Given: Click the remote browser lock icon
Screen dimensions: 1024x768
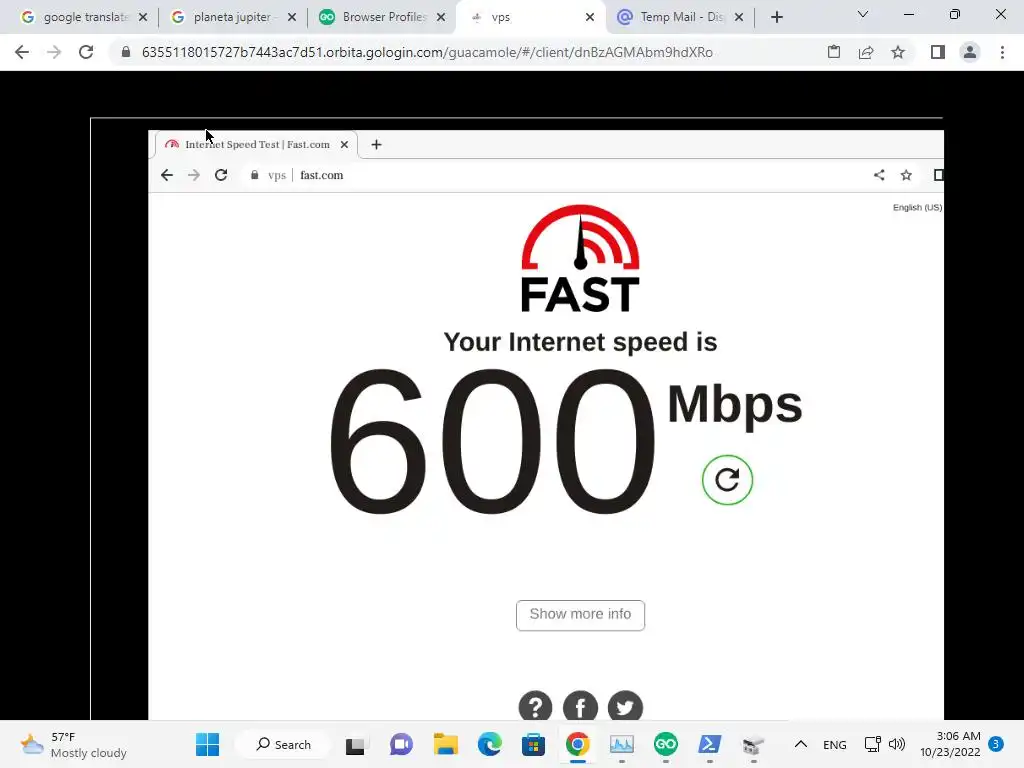Looking at the screenshot, I should [x=255, y=175].
